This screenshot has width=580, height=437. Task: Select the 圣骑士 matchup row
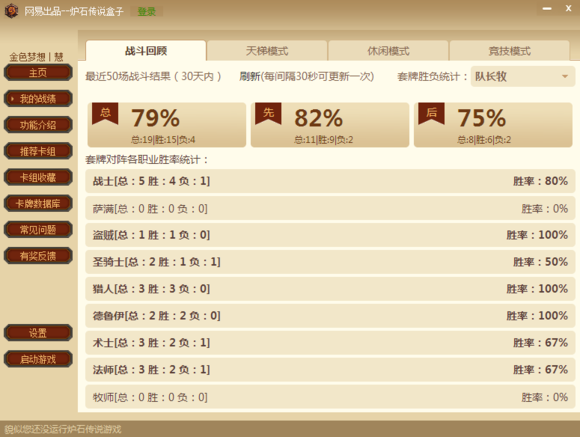[330, 262]
